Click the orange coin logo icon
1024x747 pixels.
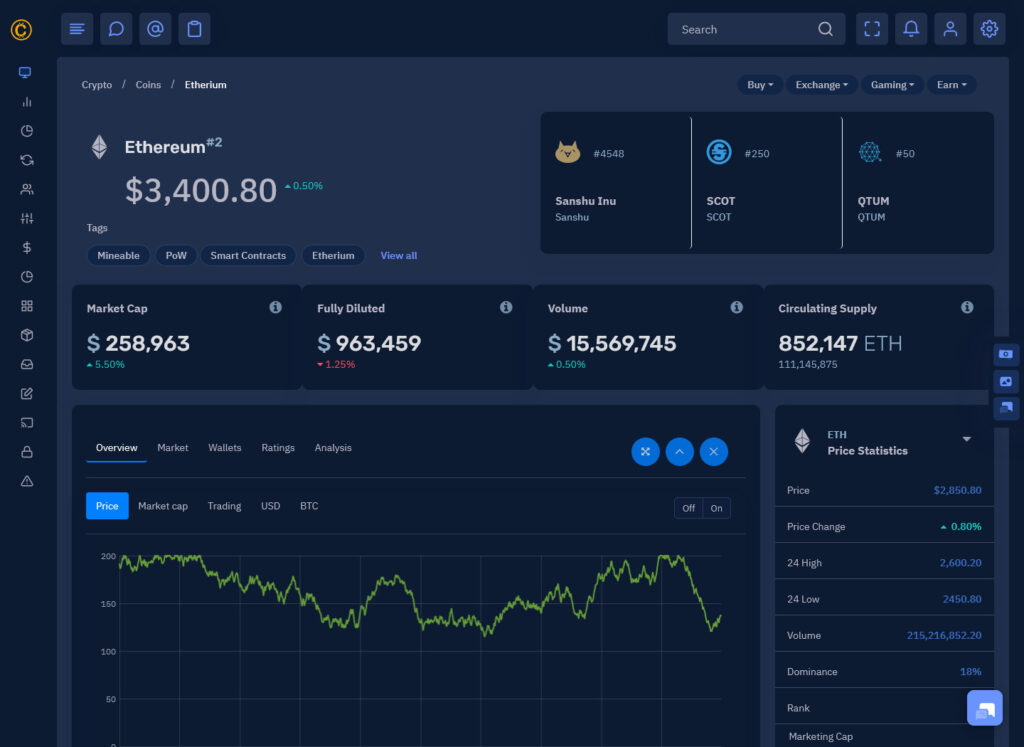tap(22, 29)
